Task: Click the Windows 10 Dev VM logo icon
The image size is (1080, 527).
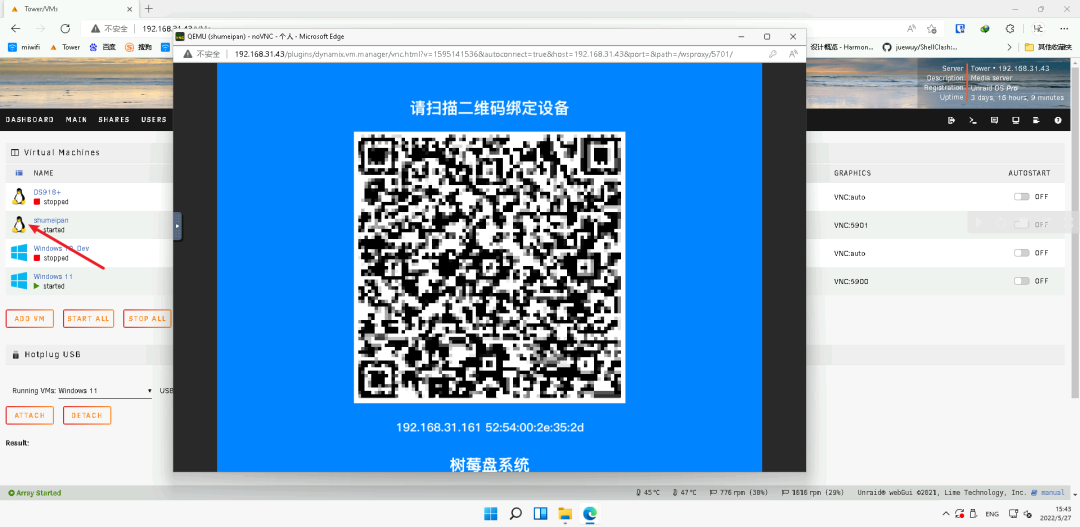Action: [19, 253]
